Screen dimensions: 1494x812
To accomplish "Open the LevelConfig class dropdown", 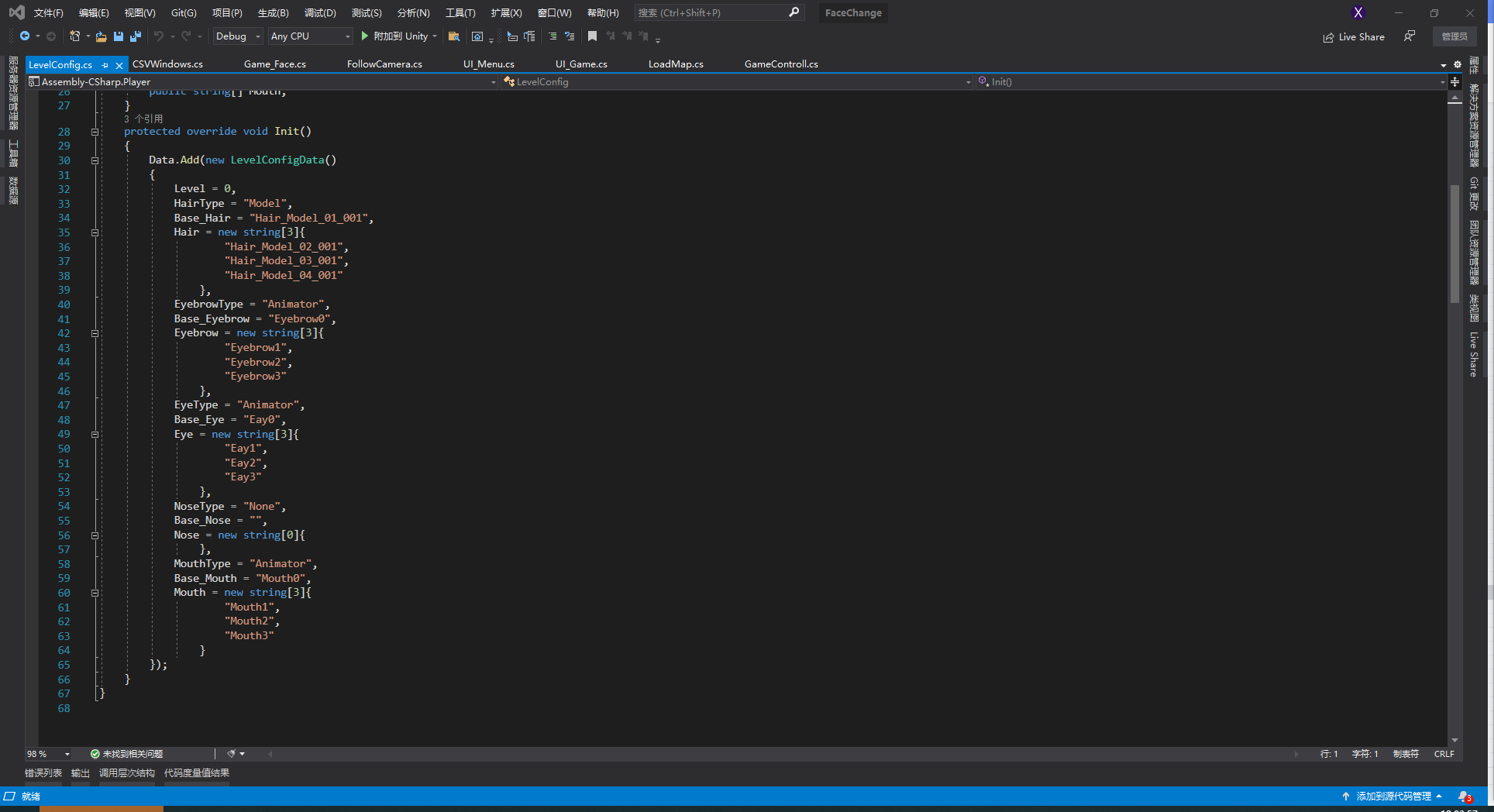I will [x=736, y=81].
